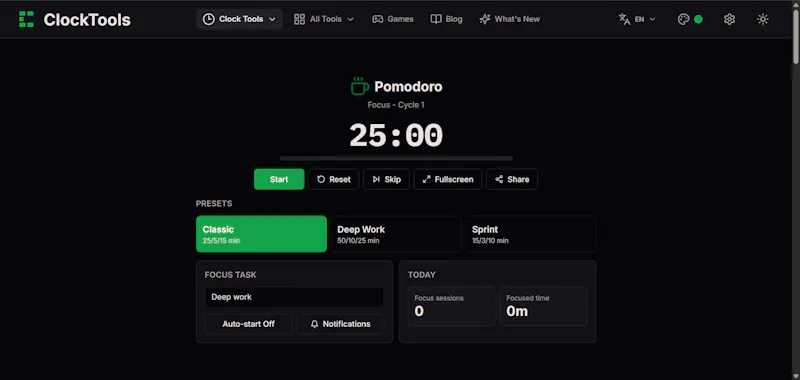Enable Notifications with the bell button
This screenshot has height=380, width=800.
tap(340, 324)
